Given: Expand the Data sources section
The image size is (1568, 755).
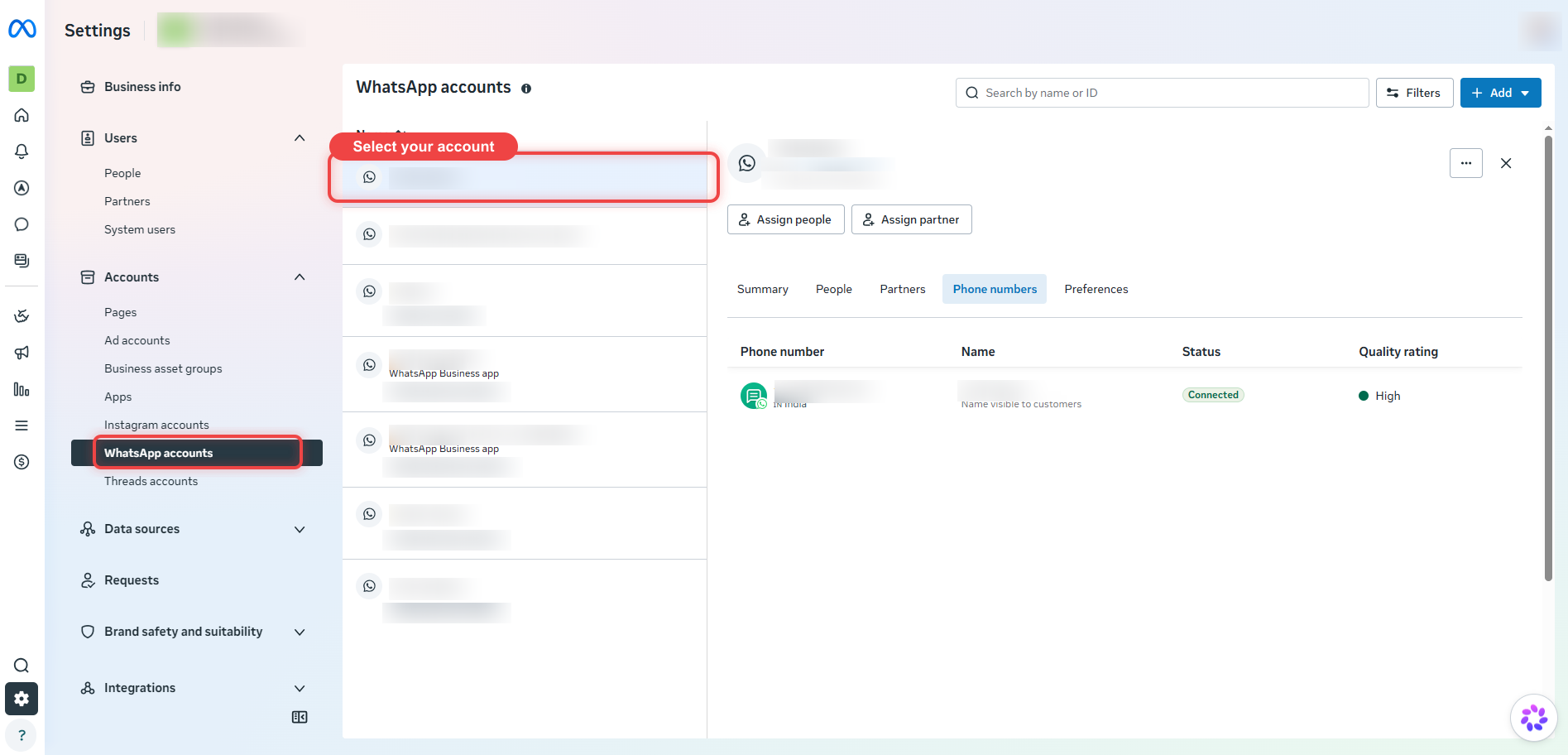Looking at the screenshot, I should pos(300,529).
